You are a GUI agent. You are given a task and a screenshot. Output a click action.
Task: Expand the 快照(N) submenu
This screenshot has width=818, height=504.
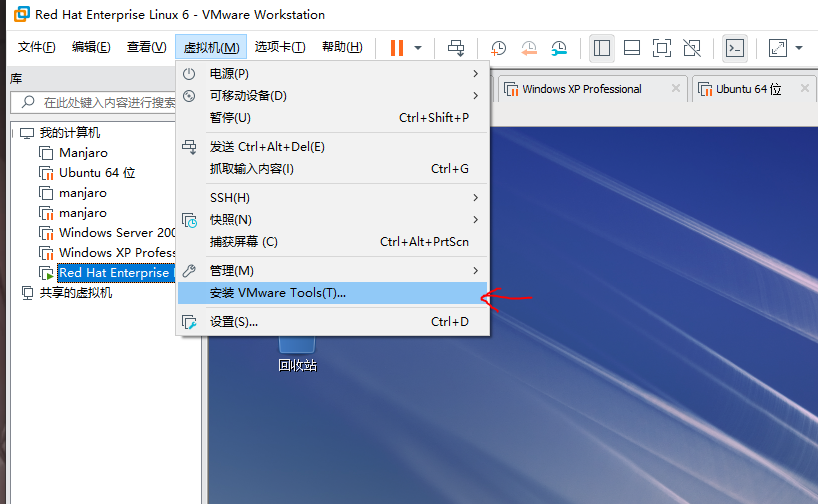pyautogui.click(x=333, y=220)
